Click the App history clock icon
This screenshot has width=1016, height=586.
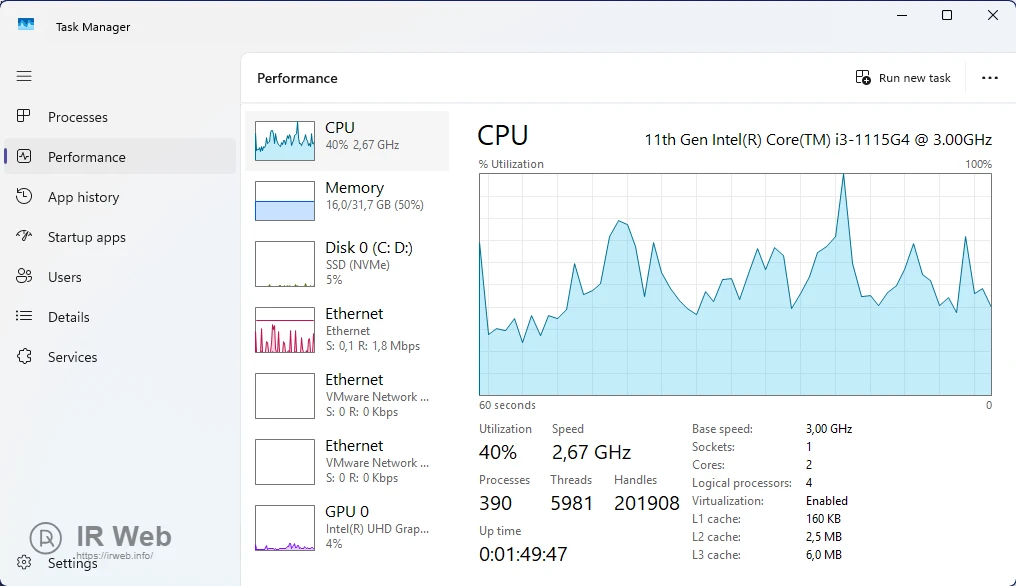(x=25, y=197)
